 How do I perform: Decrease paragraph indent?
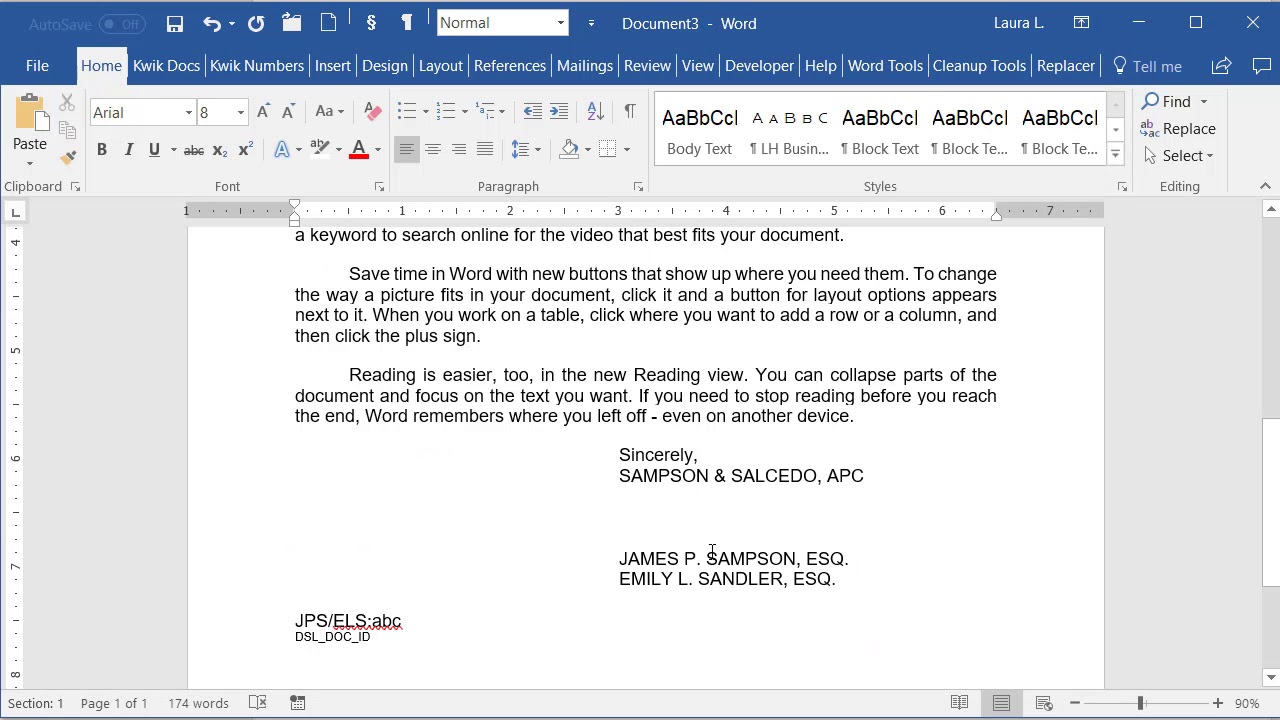(x=533, y=112)
